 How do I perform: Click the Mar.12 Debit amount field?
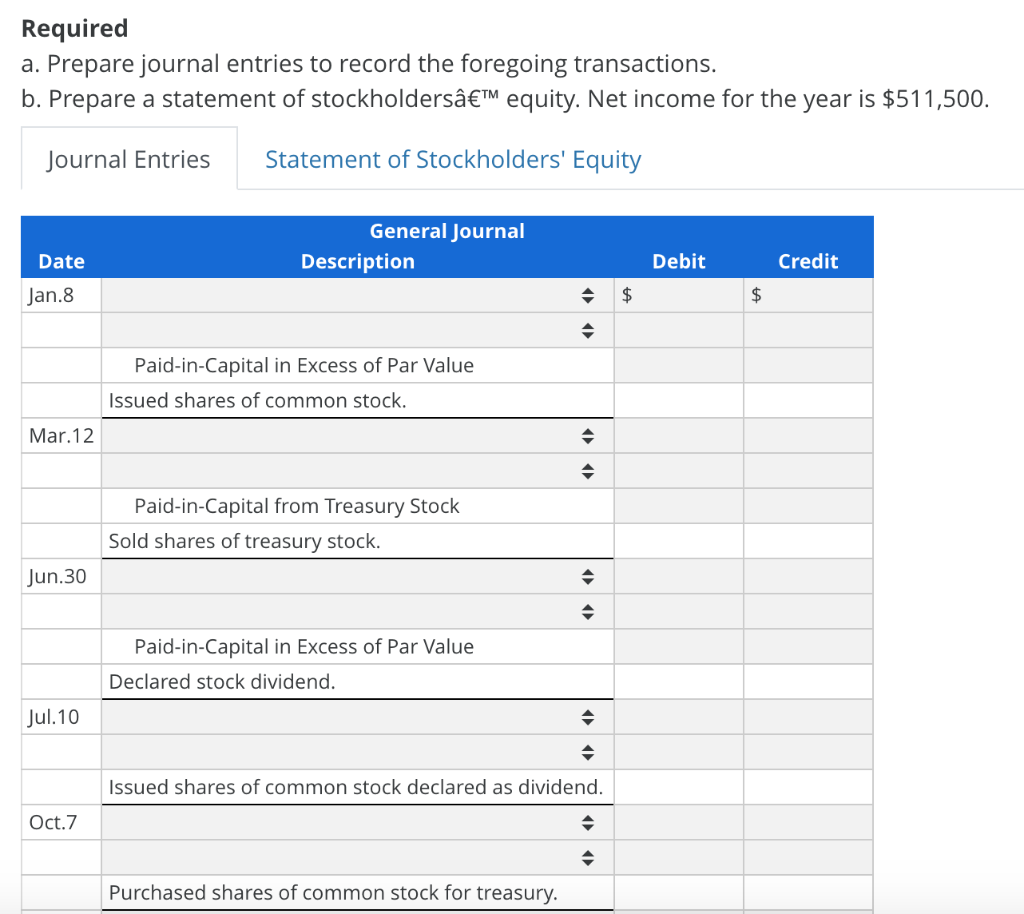[x=680, y=435]
